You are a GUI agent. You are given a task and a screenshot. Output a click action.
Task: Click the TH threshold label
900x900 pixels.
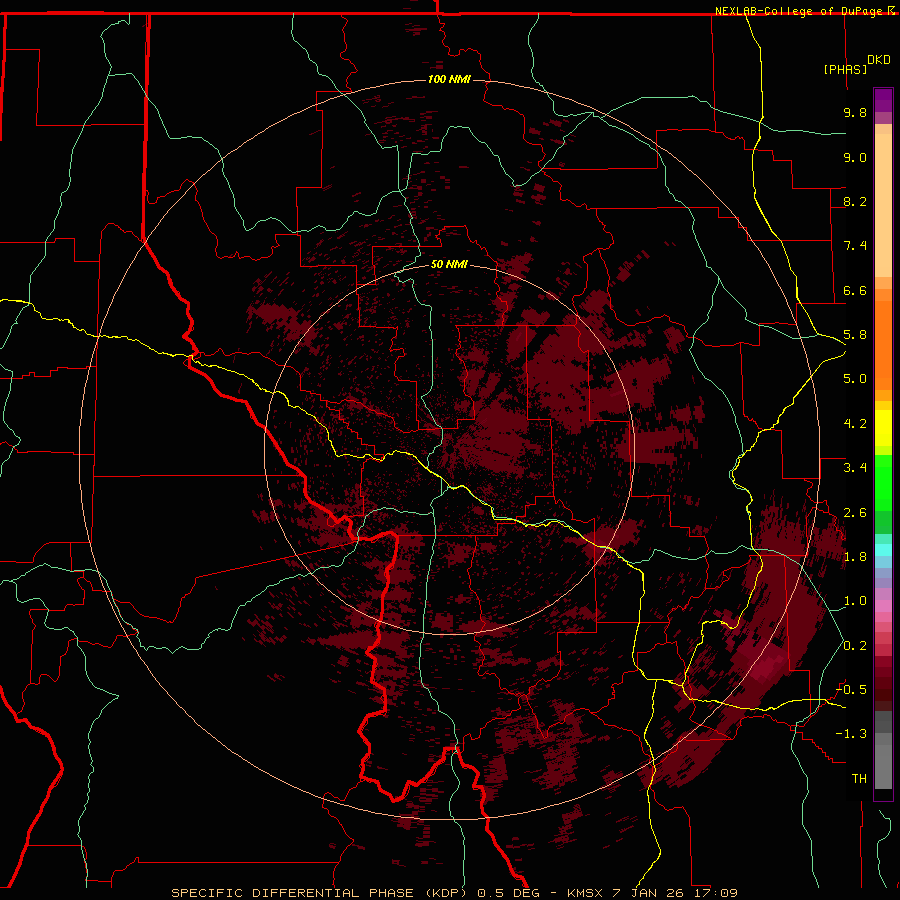[x=859, y=779]
